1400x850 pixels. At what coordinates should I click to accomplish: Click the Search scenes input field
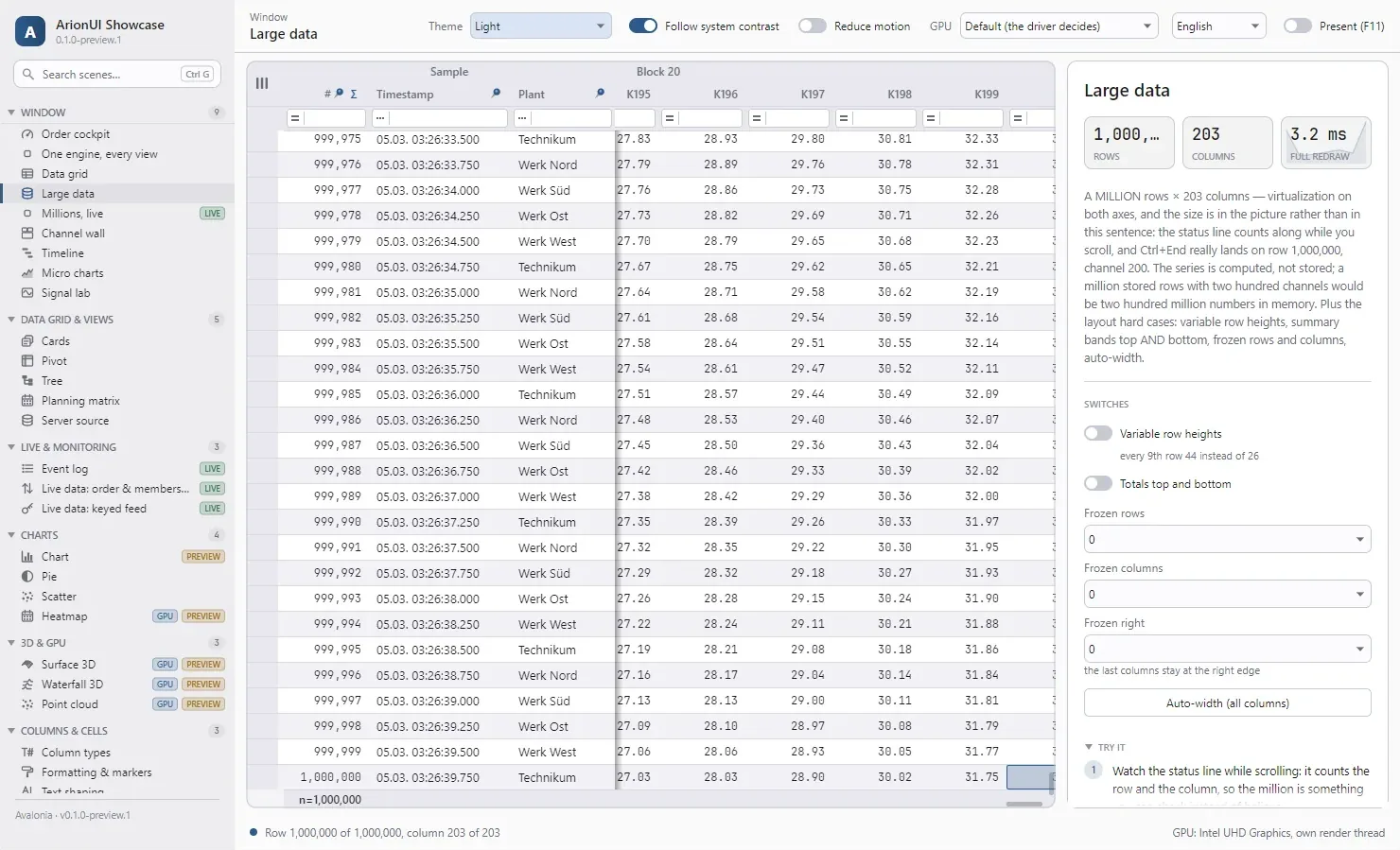117,74
